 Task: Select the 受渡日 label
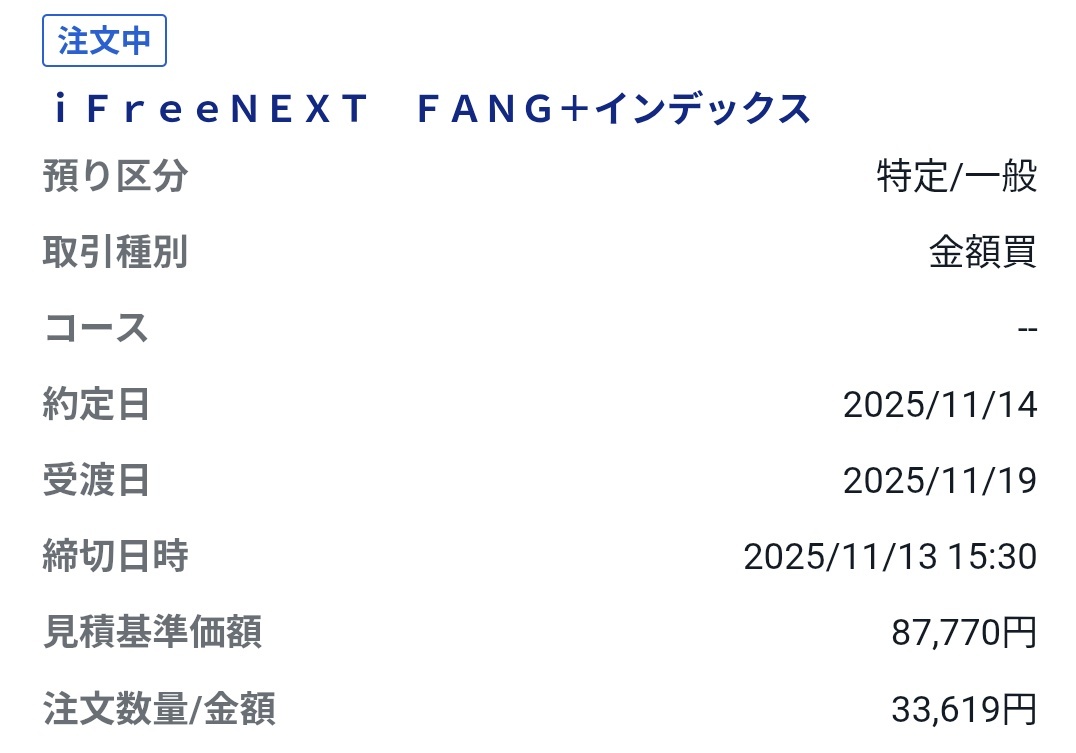pyautogui.click(x=97, y=481)
